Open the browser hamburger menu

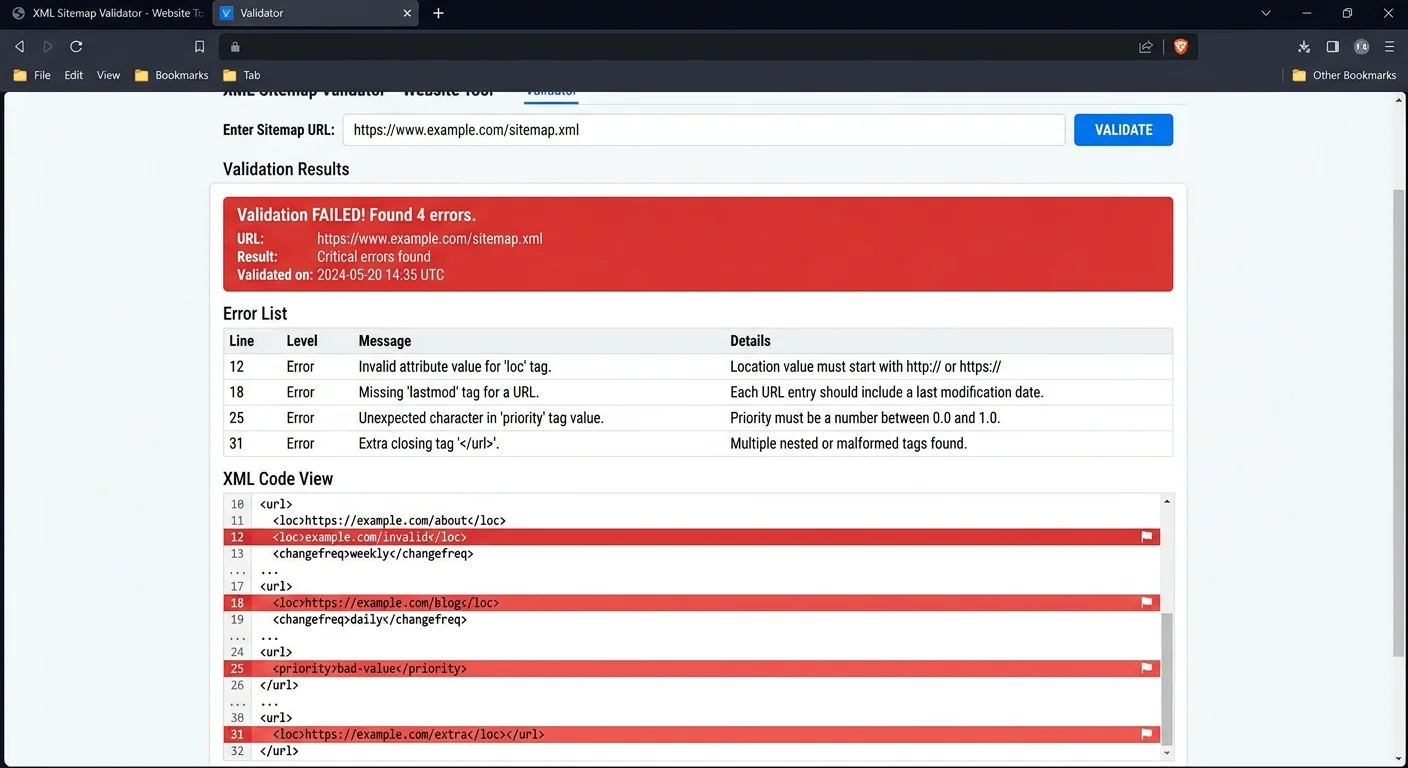click(x=1389, y=46)
